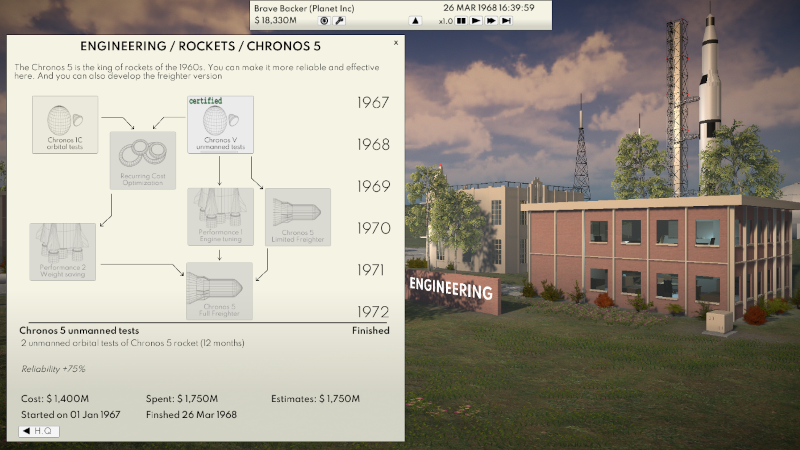This screenshot has height=450, width=800.
Task: Skip to next event
Action: click(506, 20)
